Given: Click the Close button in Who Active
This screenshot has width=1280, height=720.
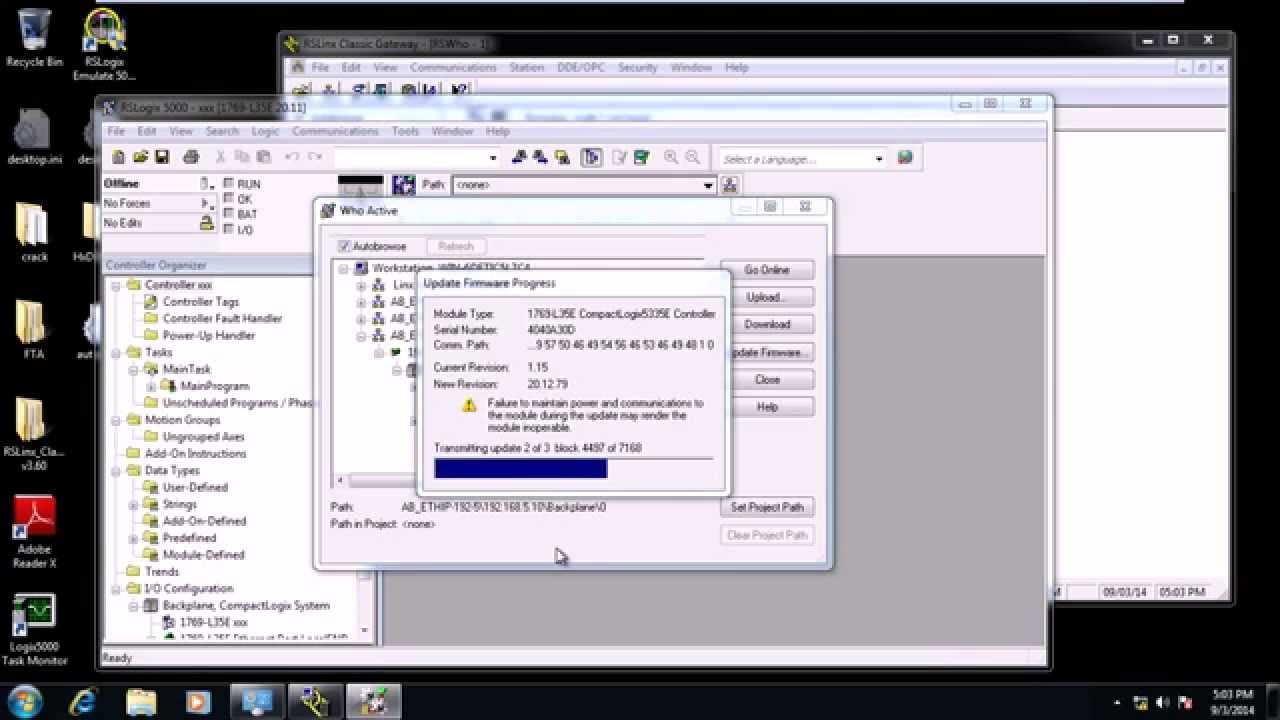Looking at the screenshot, I should [767, 379].
